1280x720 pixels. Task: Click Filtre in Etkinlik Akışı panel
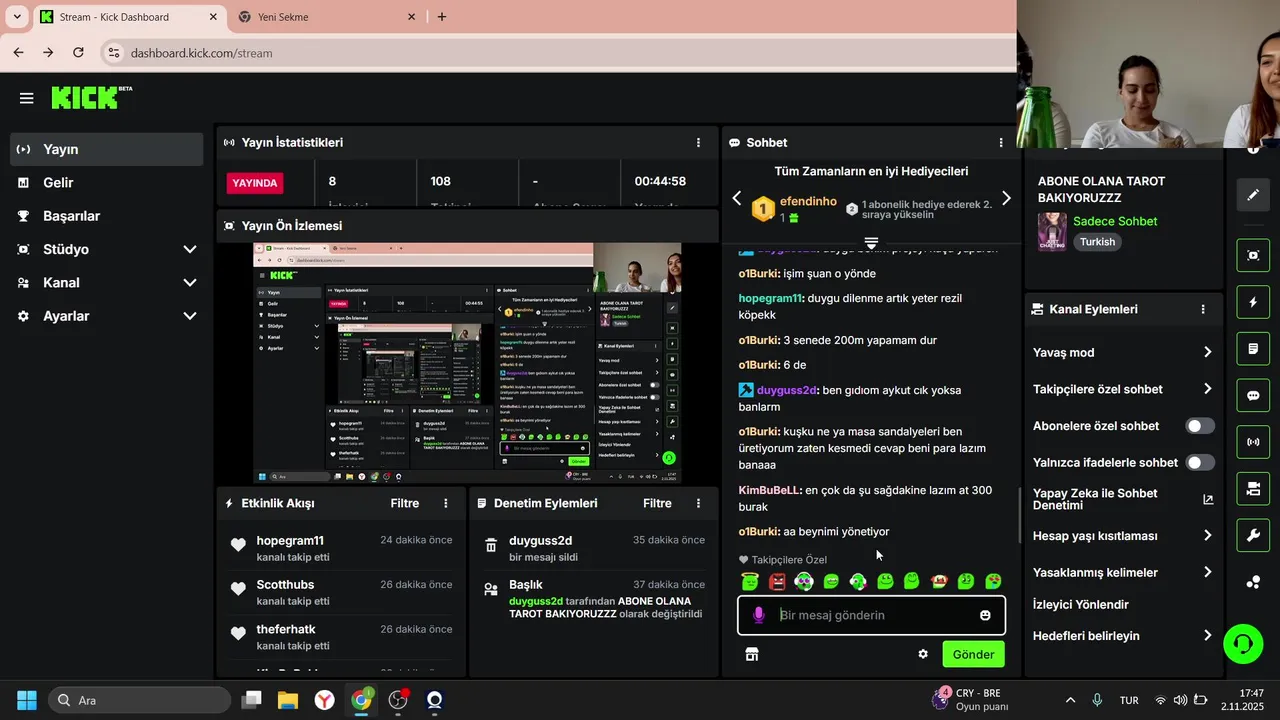tap(405, 503)
